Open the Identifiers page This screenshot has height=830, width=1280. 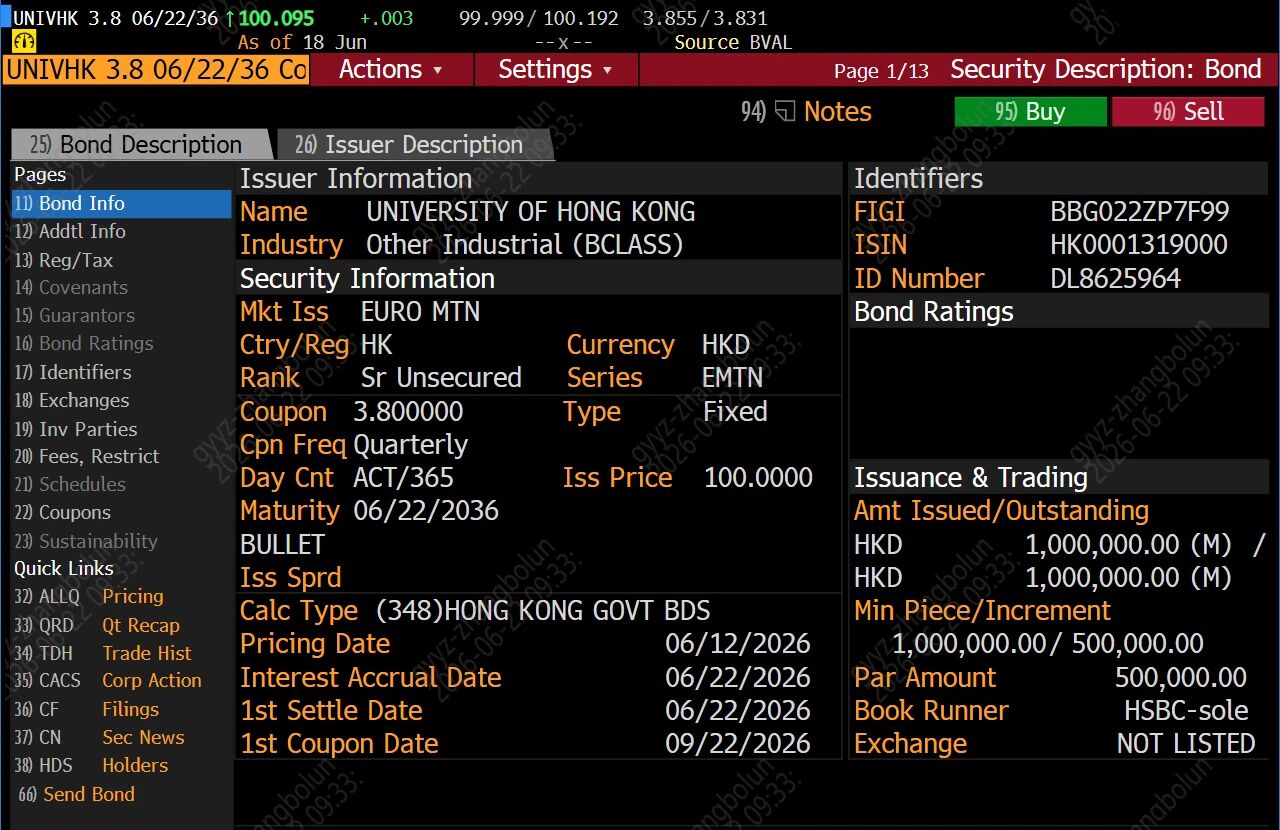click(x=73, y=372)
